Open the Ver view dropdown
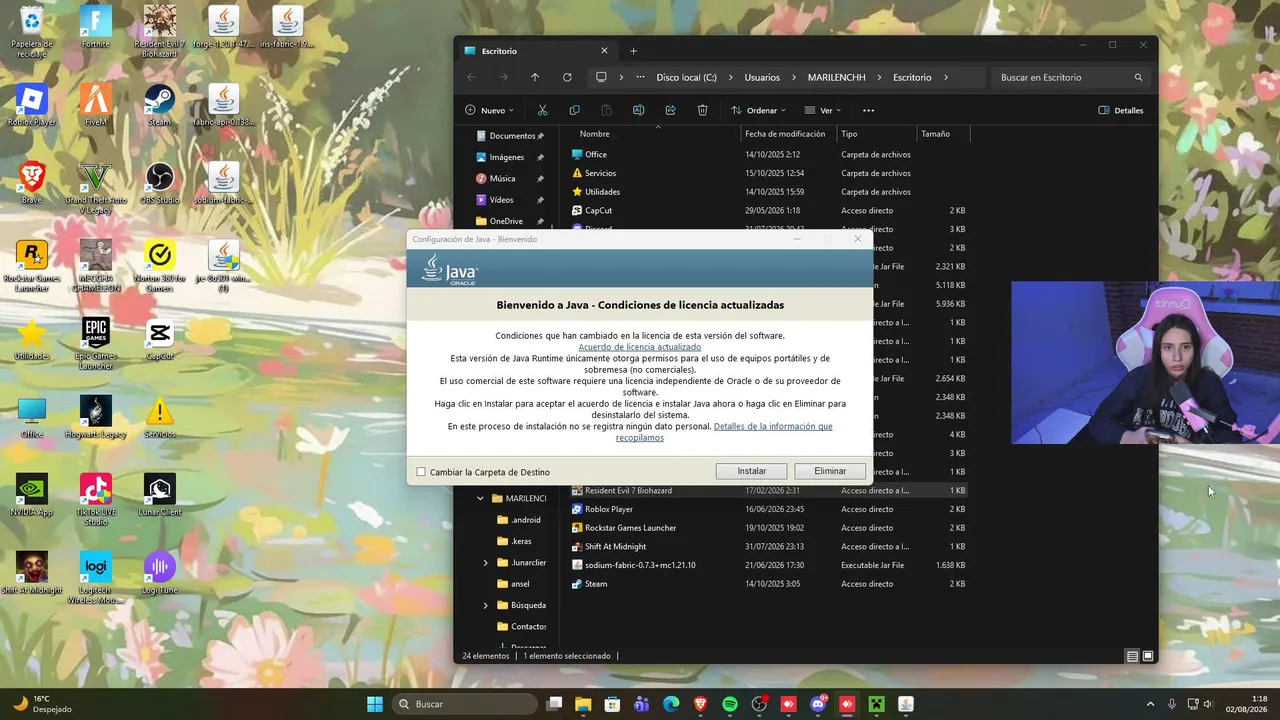Viewport: 1280px width, 720px height. (823, 110)
